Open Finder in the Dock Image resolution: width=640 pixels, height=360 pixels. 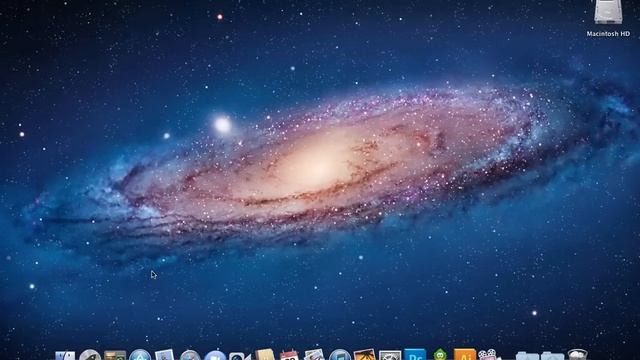tap(65, 356)
